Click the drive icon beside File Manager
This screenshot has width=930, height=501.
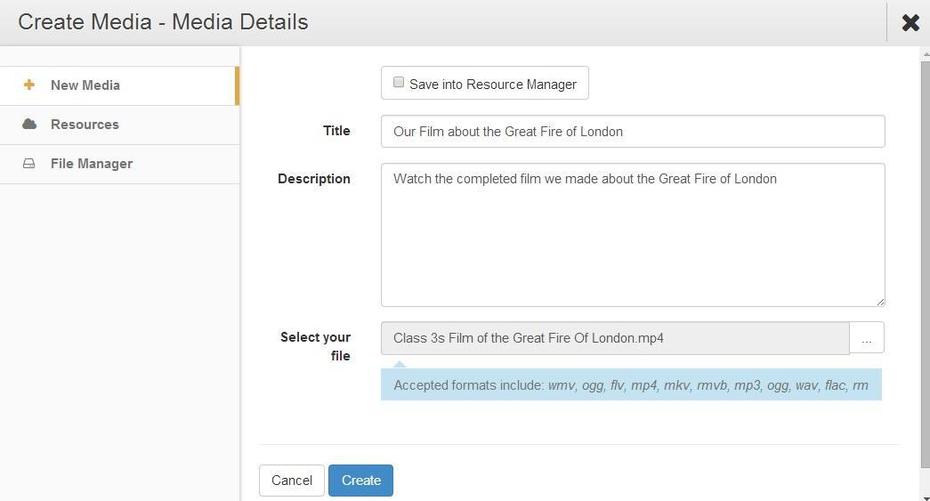pyautogui.click(x=29, y=163)
